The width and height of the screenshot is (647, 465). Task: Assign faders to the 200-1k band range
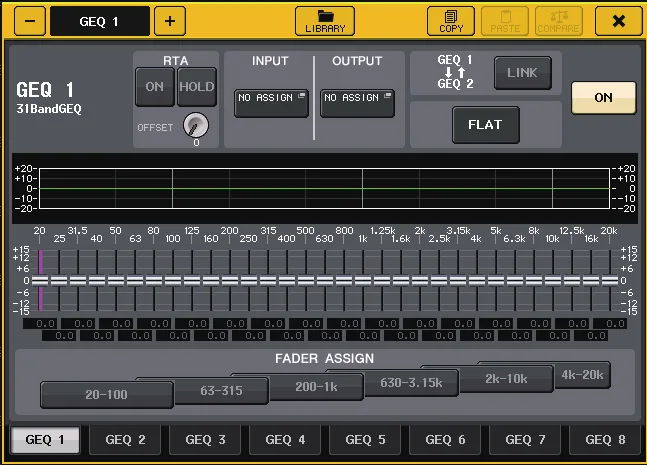[x=316, y=387]
